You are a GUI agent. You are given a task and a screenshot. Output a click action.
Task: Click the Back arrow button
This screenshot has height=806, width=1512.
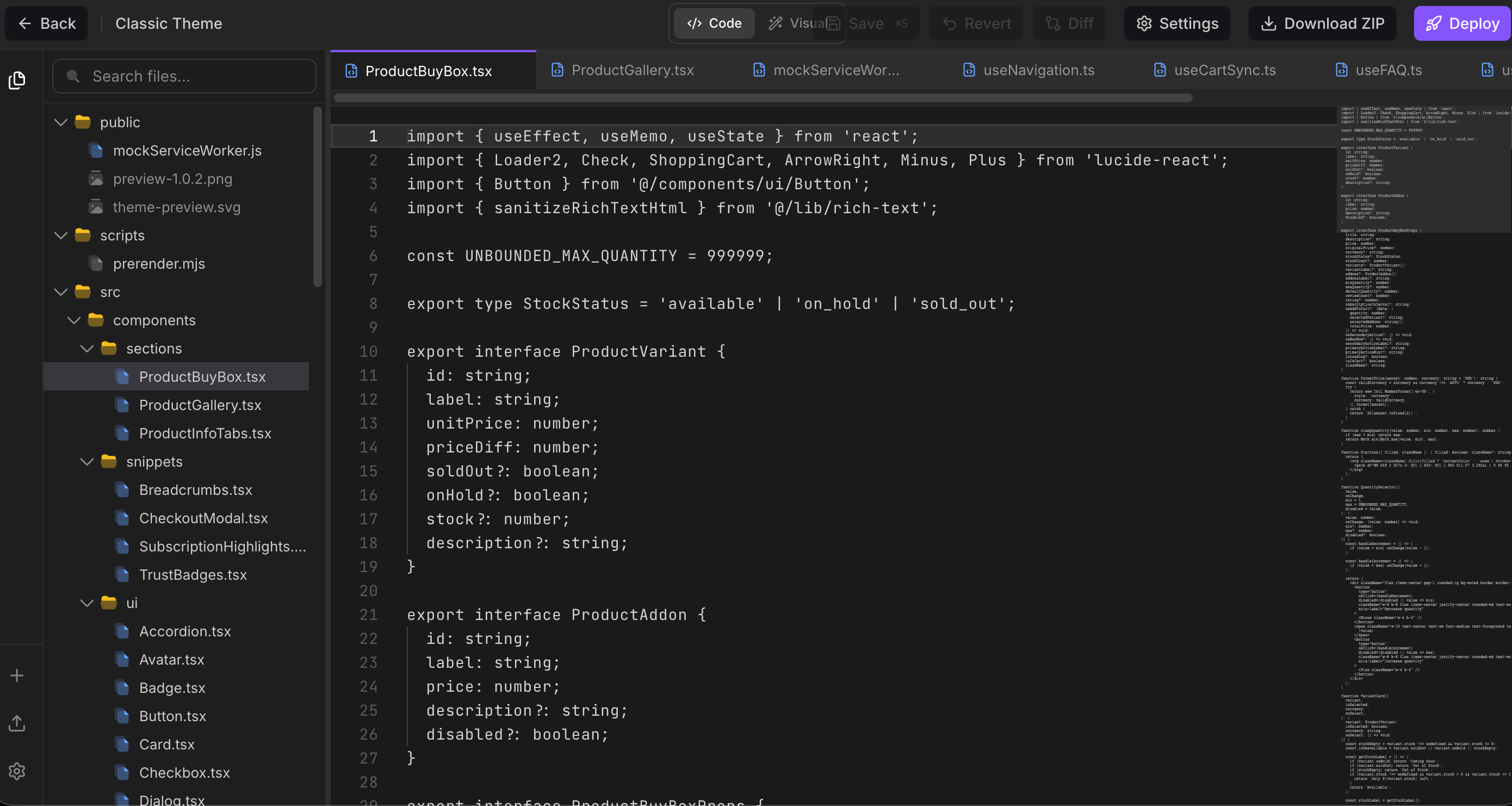[46, 23]
